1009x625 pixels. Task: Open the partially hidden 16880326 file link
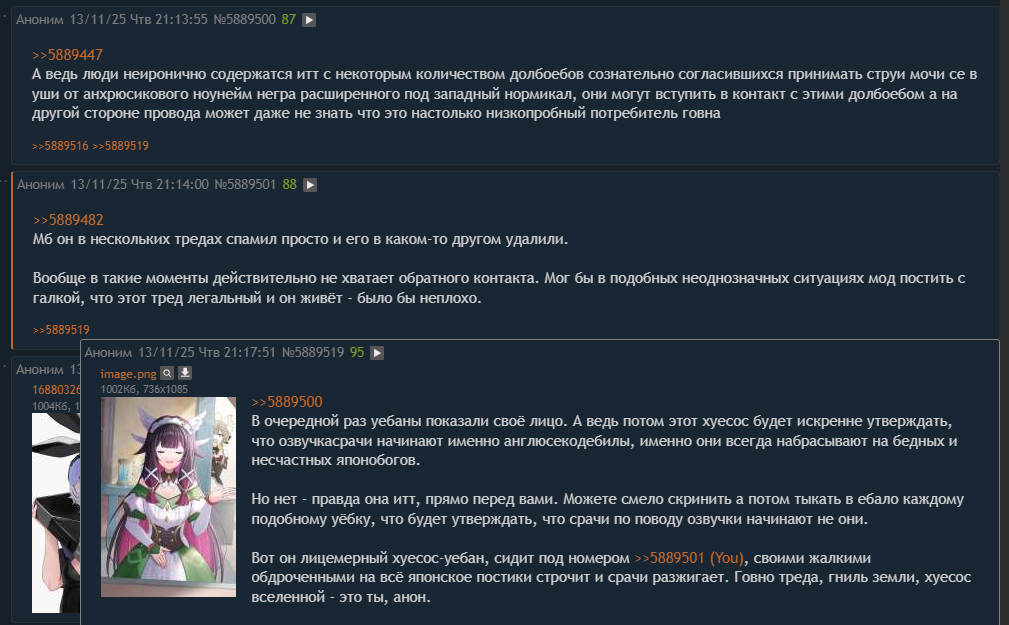pyautogui.click(x=57, y=390)
